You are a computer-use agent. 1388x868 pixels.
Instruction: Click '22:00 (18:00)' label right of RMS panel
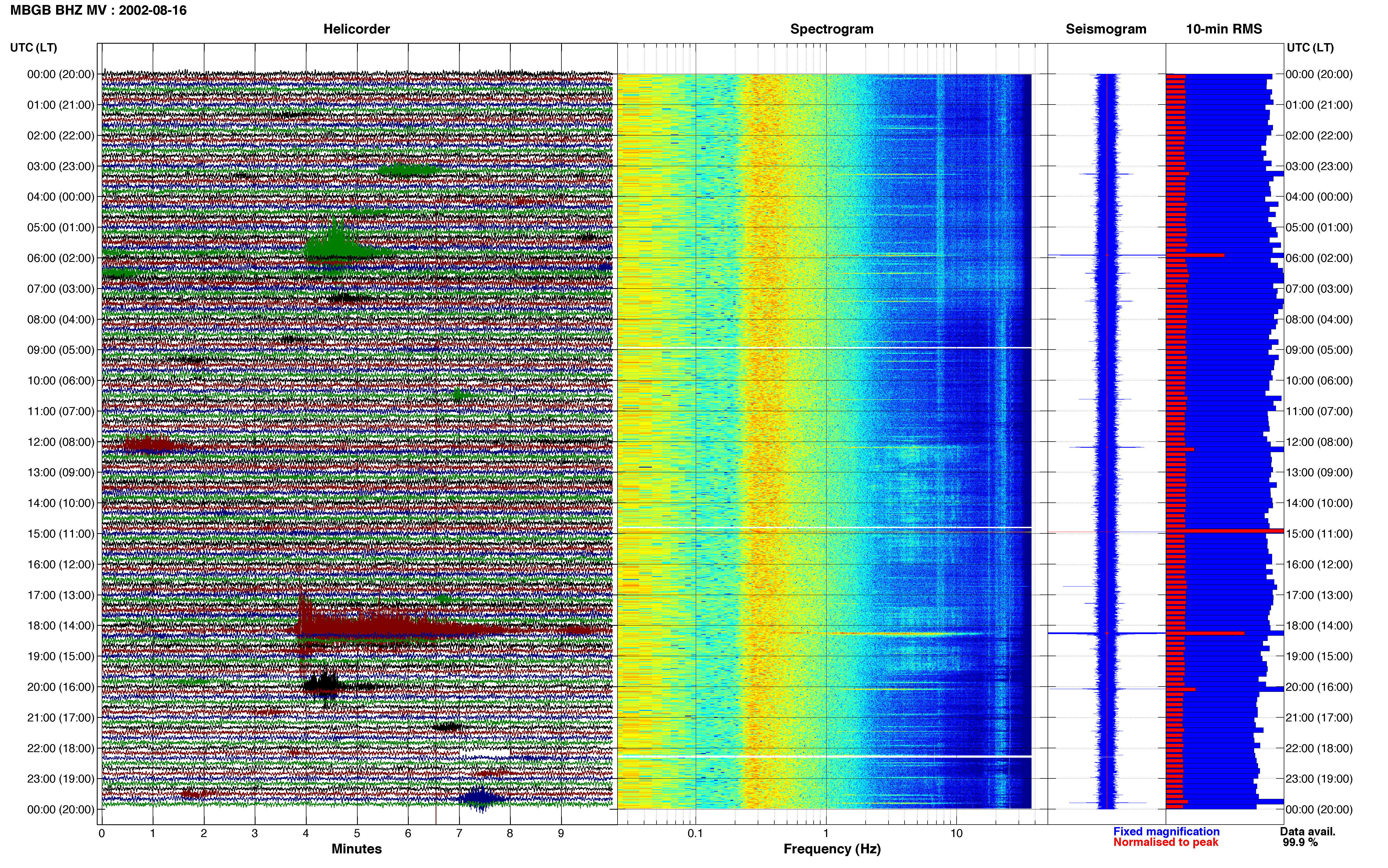(1319, 748)
